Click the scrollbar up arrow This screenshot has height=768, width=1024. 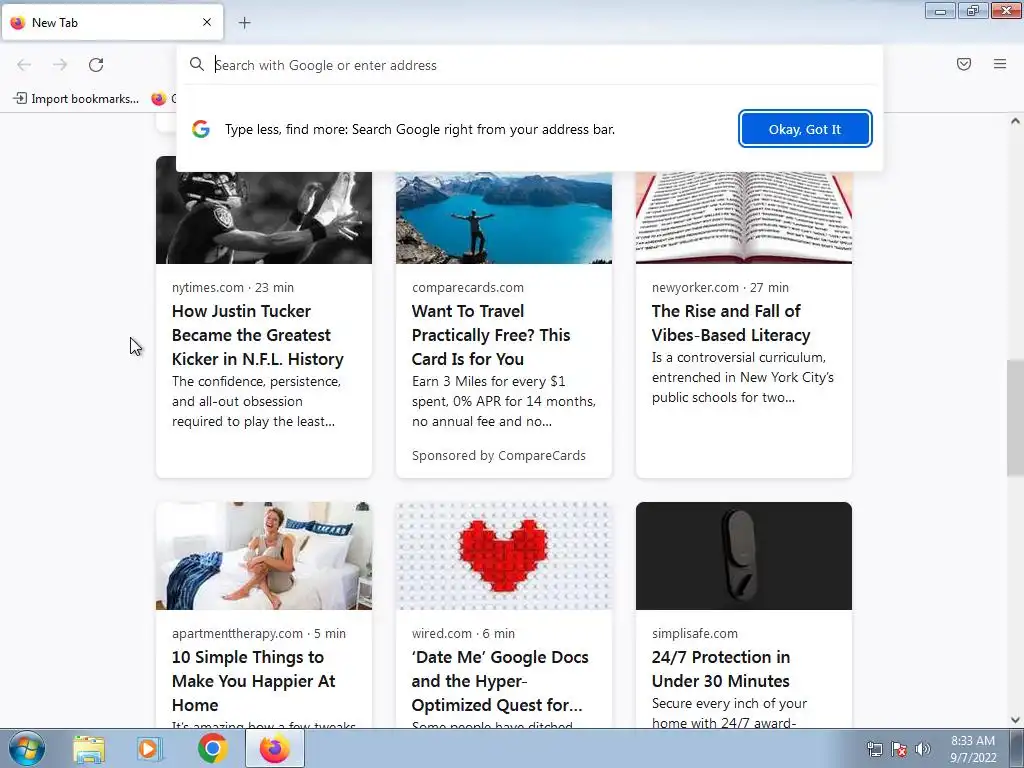pos(1015,121)
